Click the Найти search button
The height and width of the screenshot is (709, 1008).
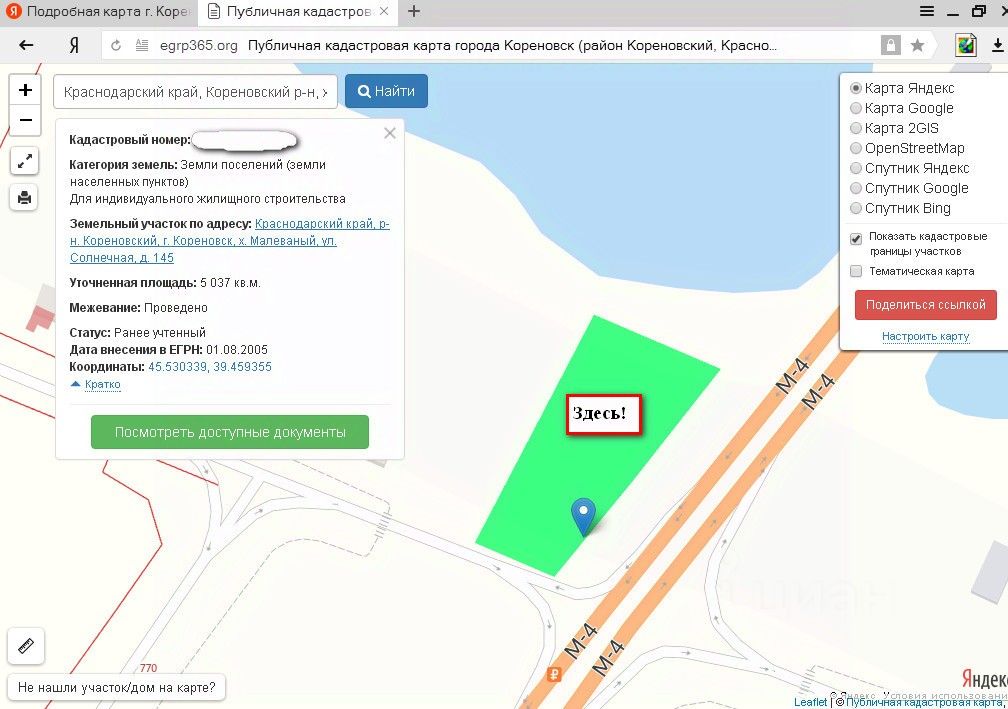(386, 91)
